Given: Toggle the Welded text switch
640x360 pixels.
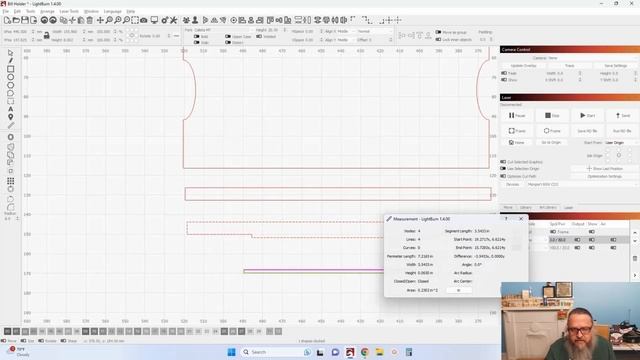Looking at the screenshot, I should click(259, 36).
